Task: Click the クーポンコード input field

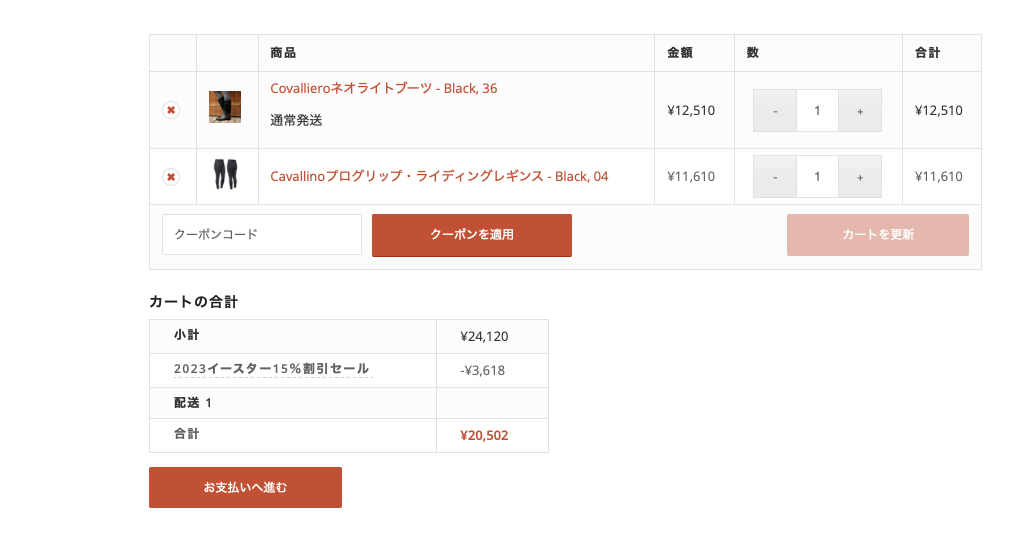Action: coord(261,234)
